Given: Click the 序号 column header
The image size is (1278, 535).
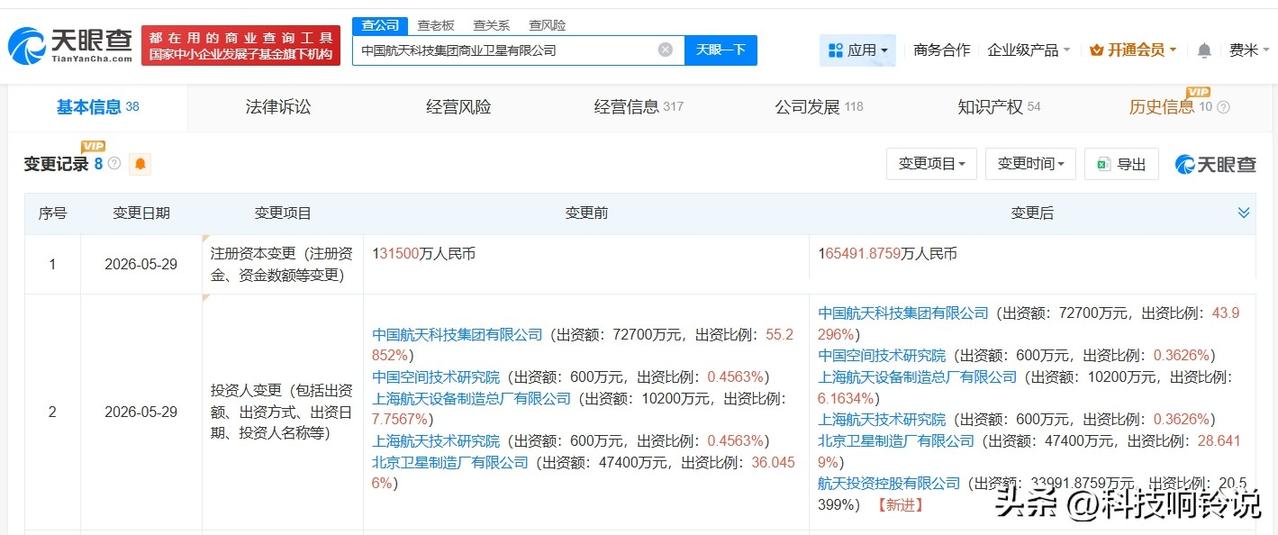Looking at the screenshot, I should 53,213.
